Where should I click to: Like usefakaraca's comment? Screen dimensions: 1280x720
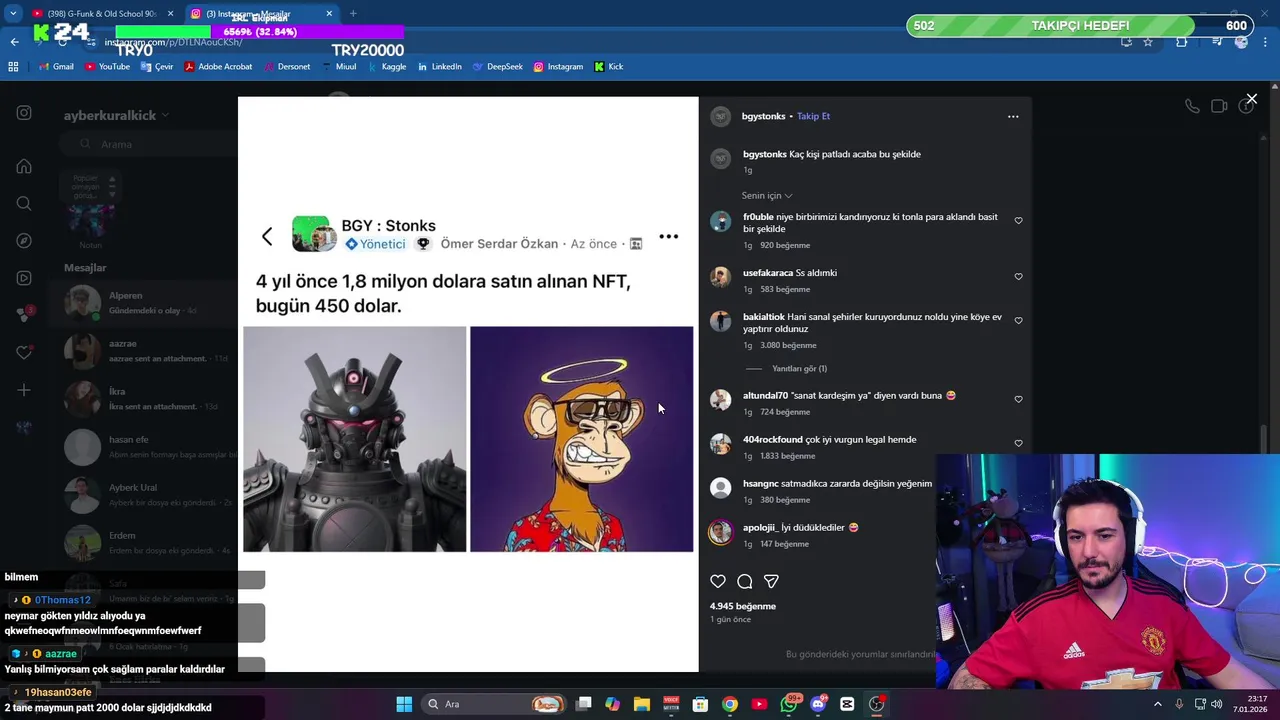pos(1018,276)
